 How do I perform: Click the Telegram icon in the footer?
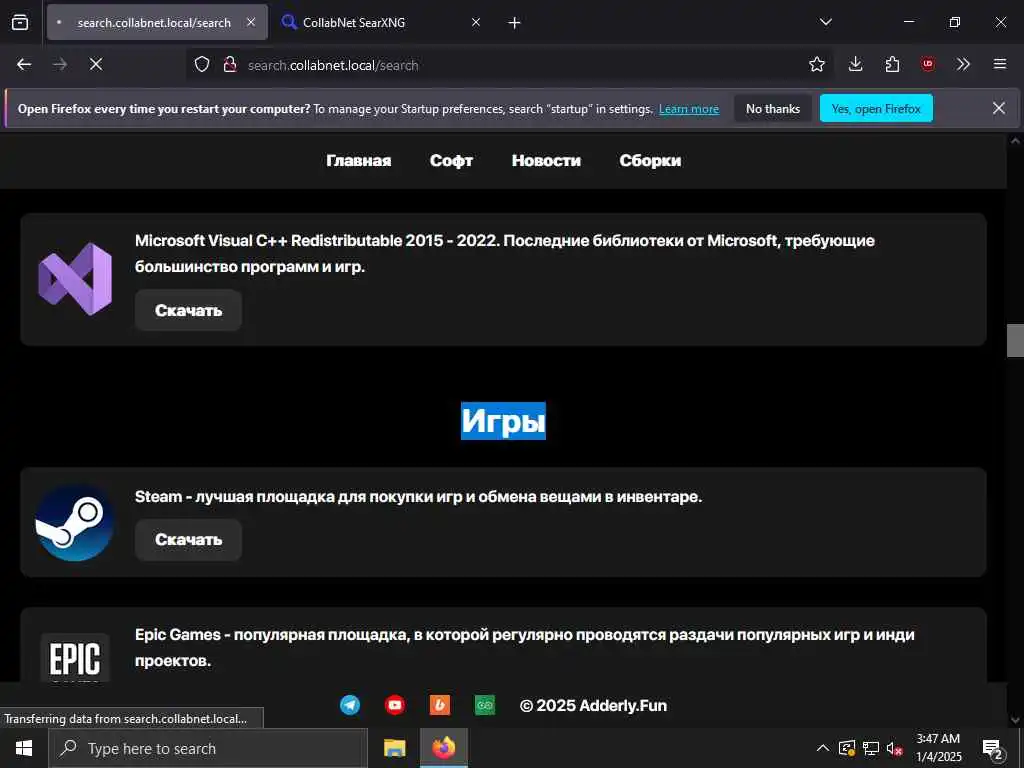350,705
